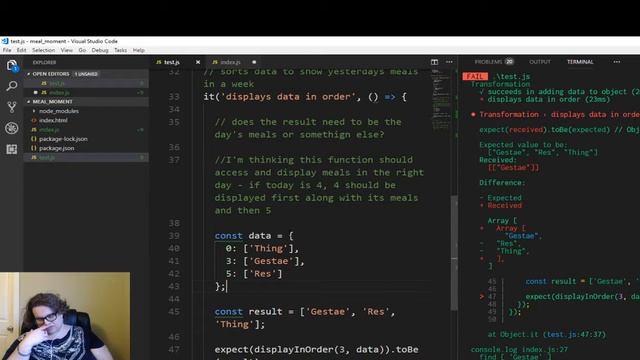Switch to the Terminal panel tab

tap(580, 62)
